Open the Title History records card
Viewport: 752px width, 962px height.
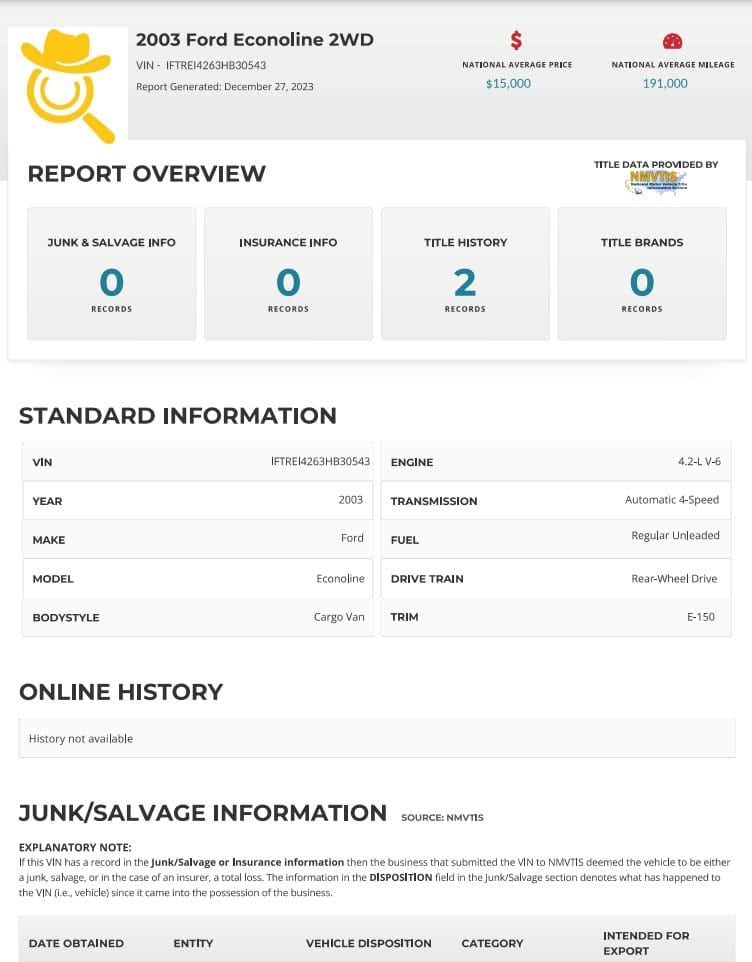(x=465, y=274)
